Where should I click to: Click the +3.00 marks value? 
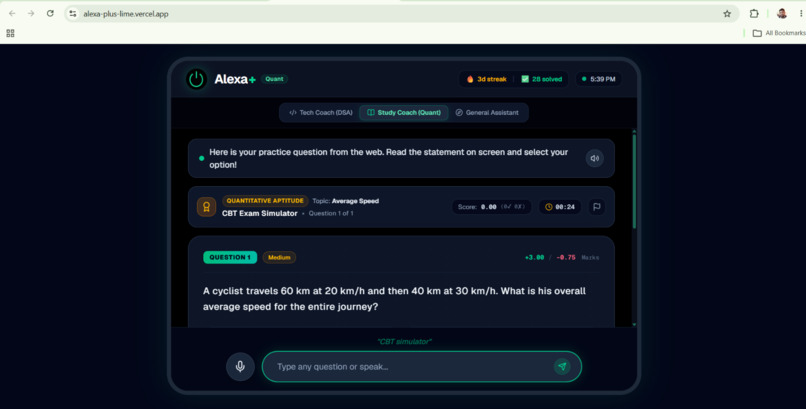tap(534, 257)
